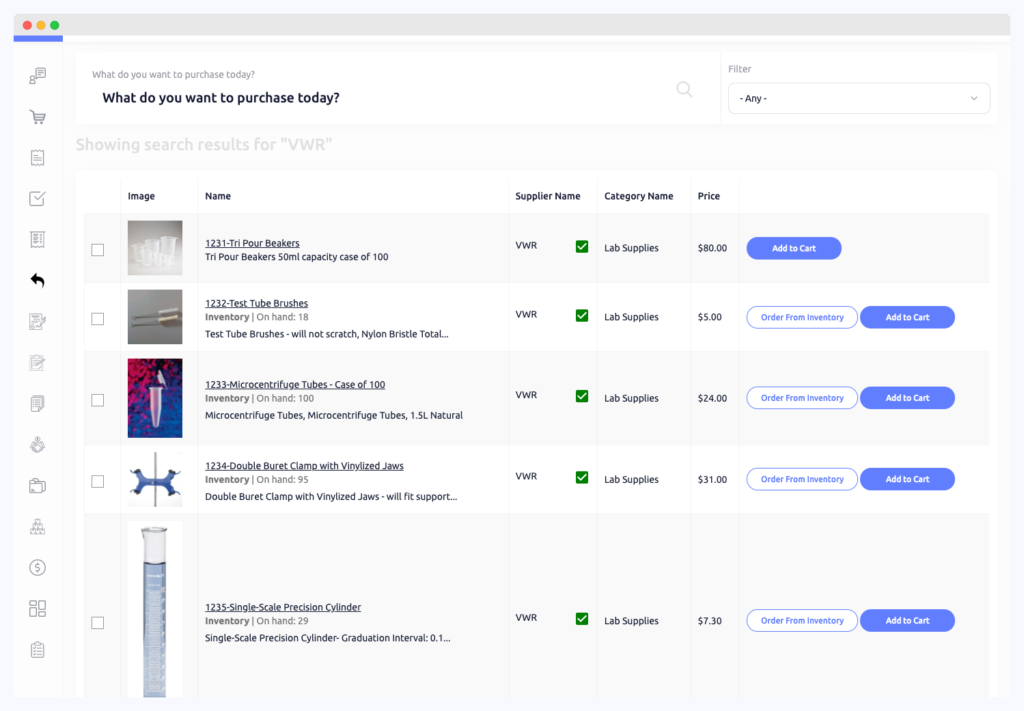Sort by the Price column header
Screen dimensions: 1024x711
(708, 196)
